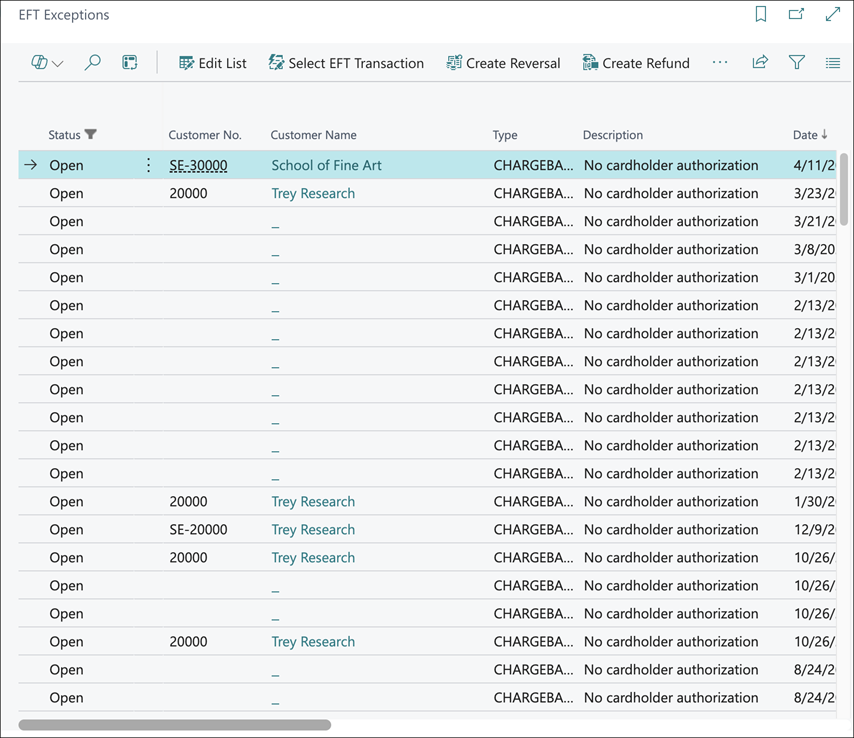
Task: Sort by the Date column header
Action: (x=810, y=135)
